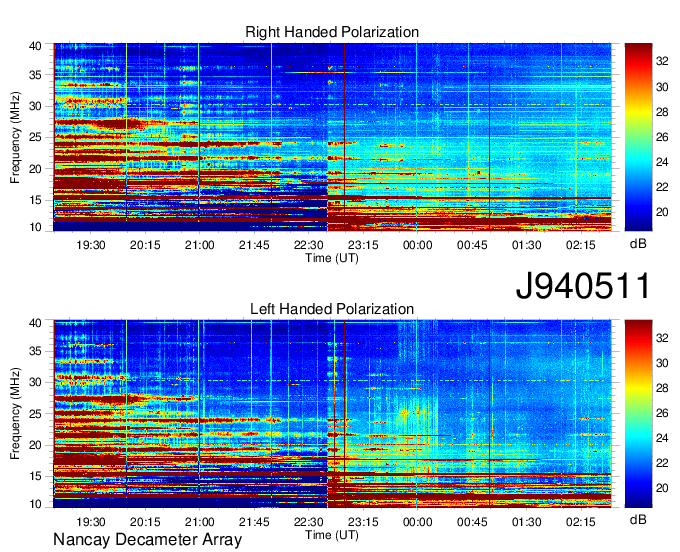680x552 pixels.
Task: Click the Left Handed Polarization spectrogram
Action: click(x=332, y=414)
